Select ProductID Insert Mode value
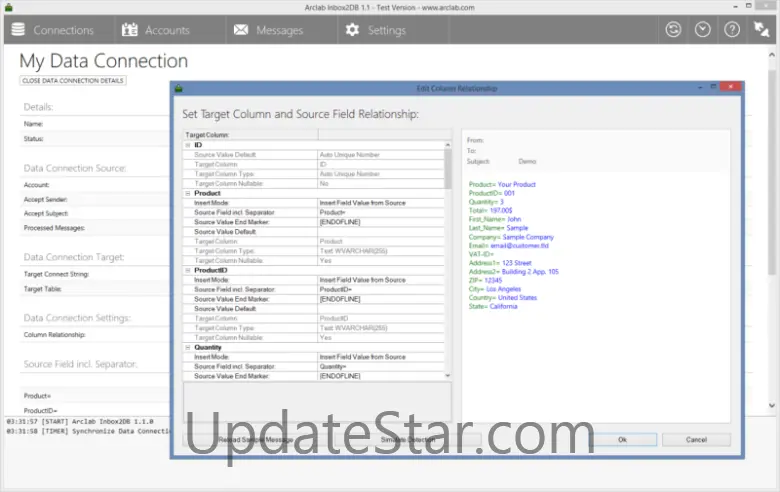This screenshot has height=492, width=780. (381, 280)
